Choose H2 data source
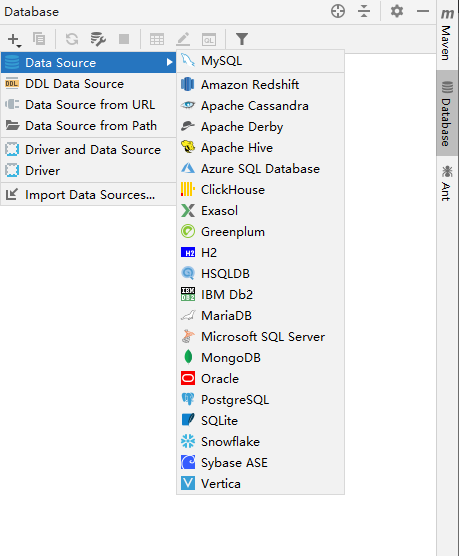 [260, 252]
